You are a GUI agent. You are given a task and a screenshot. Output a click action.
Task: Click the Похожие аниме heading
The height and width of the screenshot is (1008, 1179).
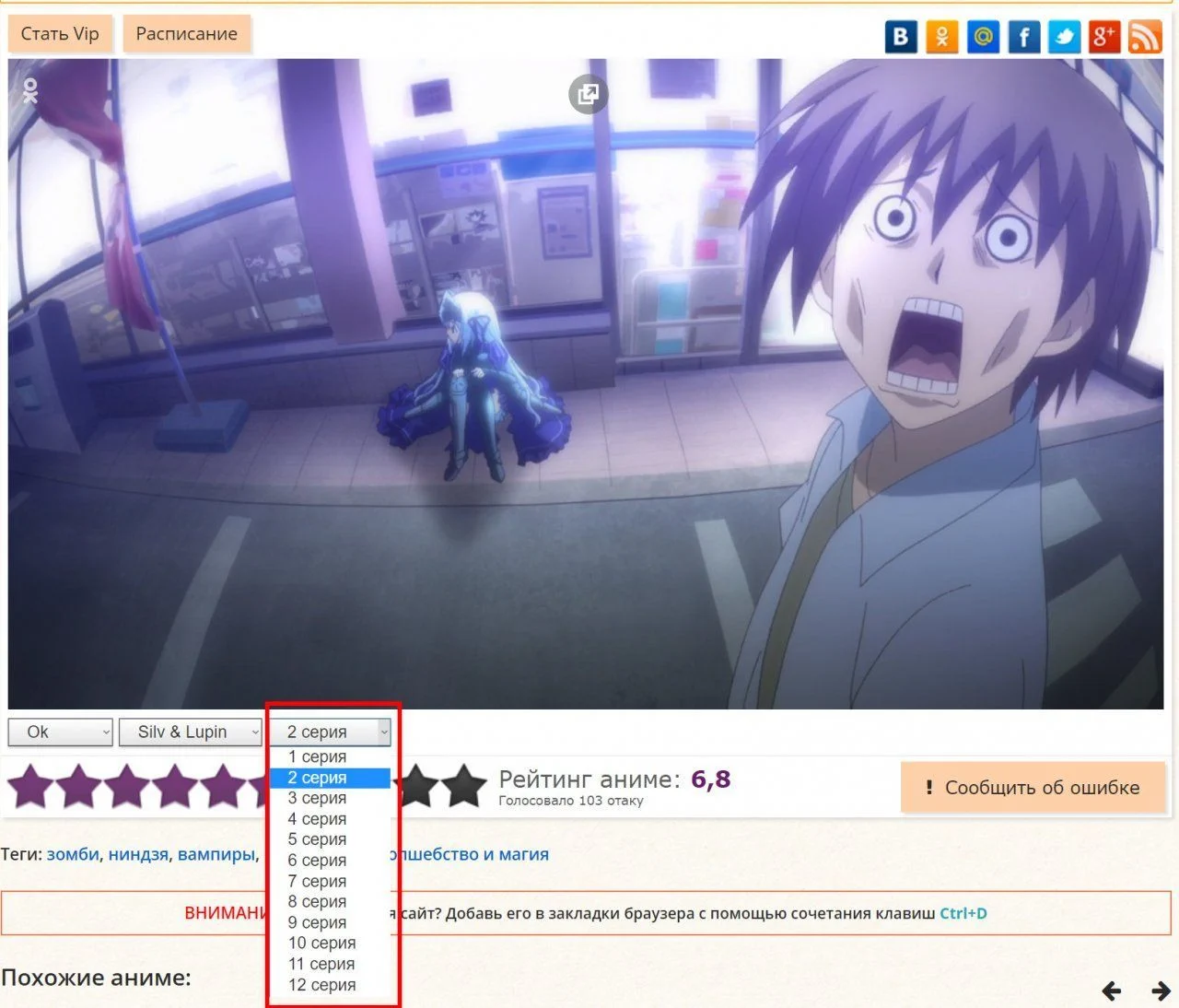click(x=96, y=978)
